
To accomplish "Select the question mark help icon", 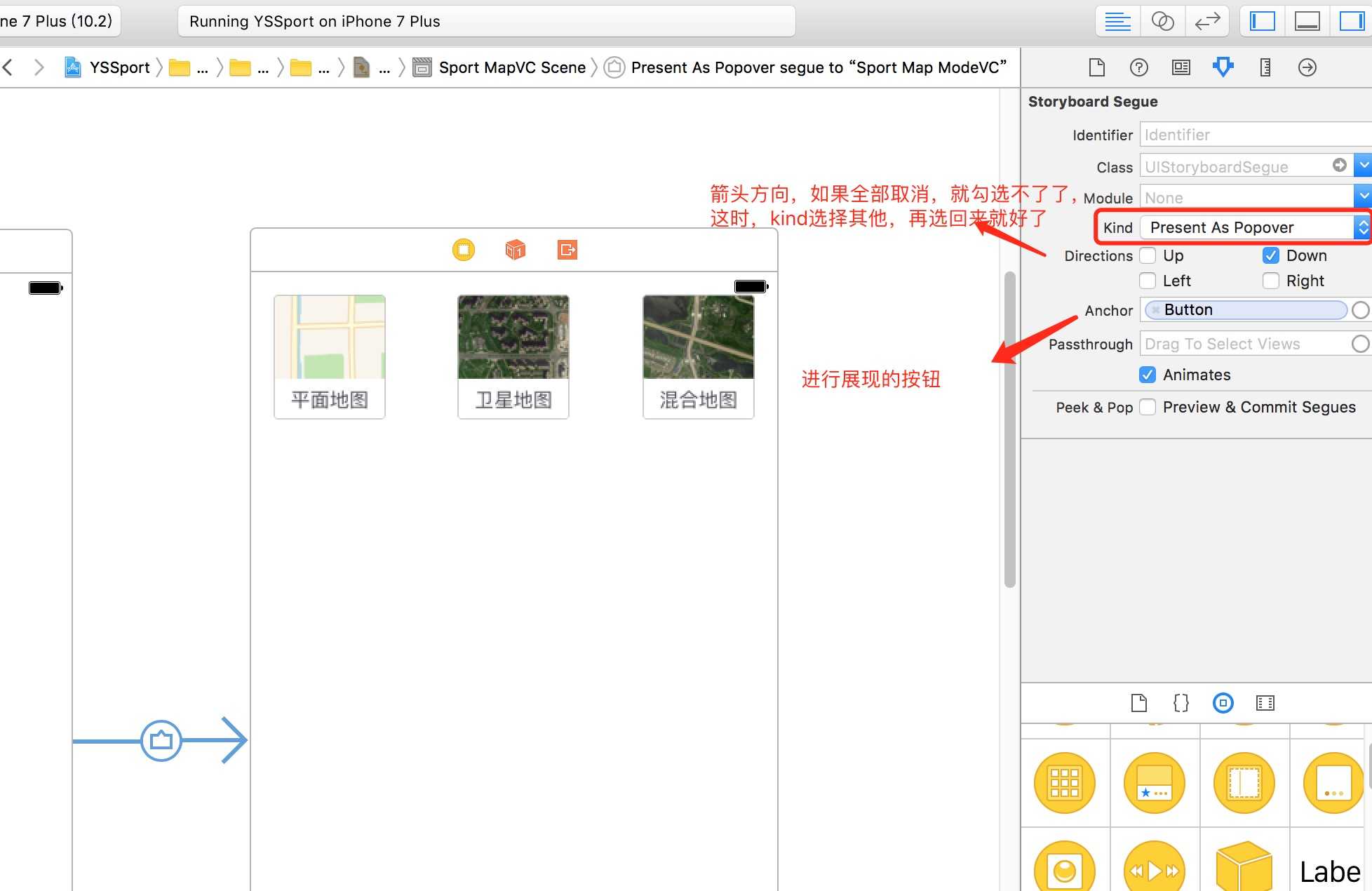I will coord(1138,67).
